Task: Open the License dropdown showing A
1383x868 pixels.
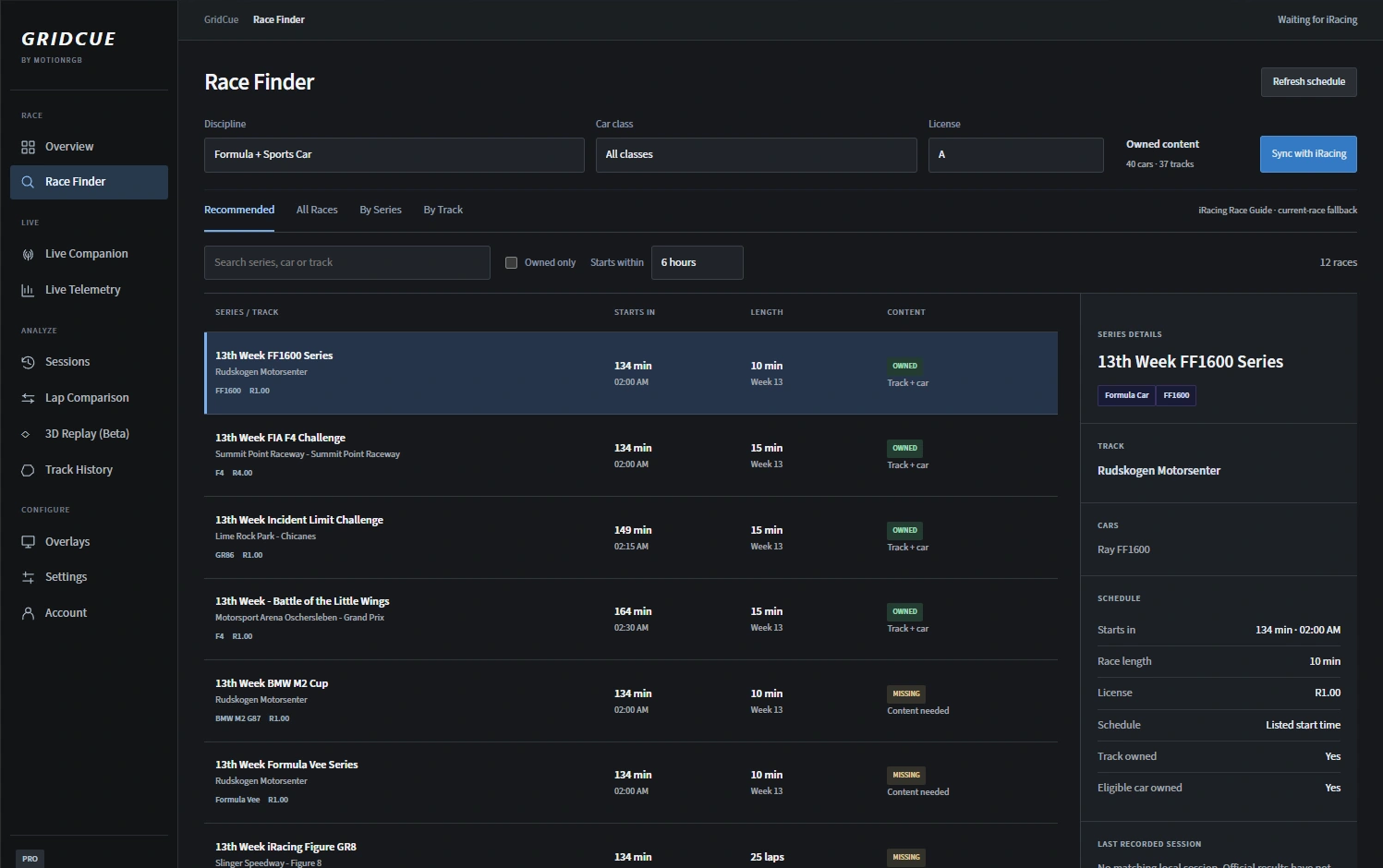Action: 1015,155
